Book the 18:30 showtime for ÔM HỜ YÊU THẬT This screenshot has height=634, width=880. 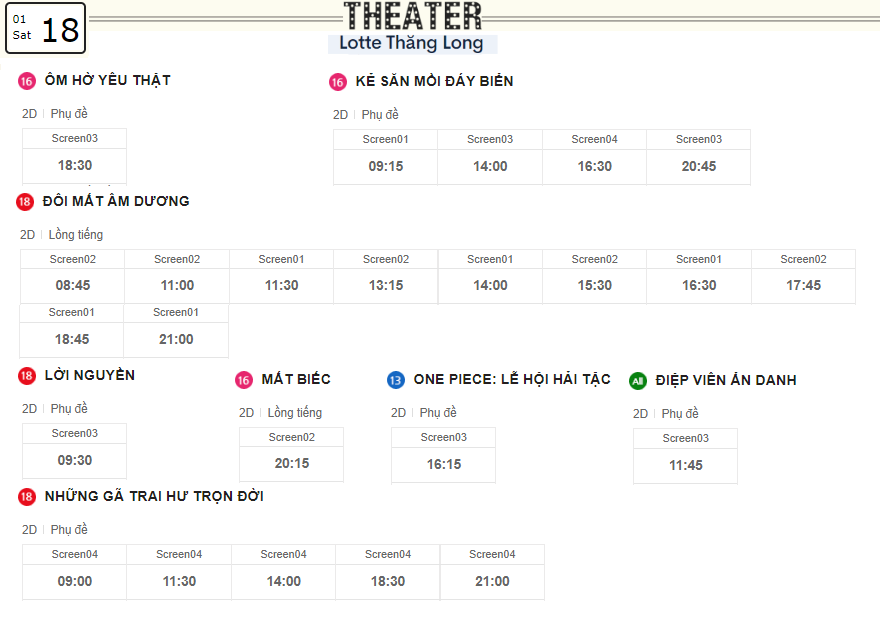(x=75, y=166)
